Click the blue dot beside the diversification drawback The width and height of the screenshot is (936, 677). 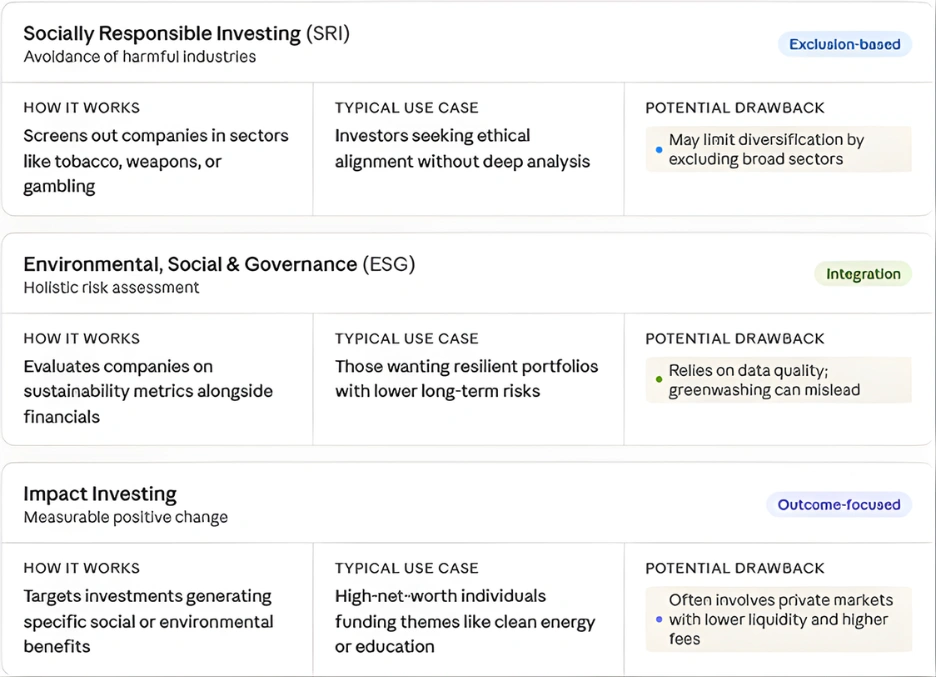point(659,150)
